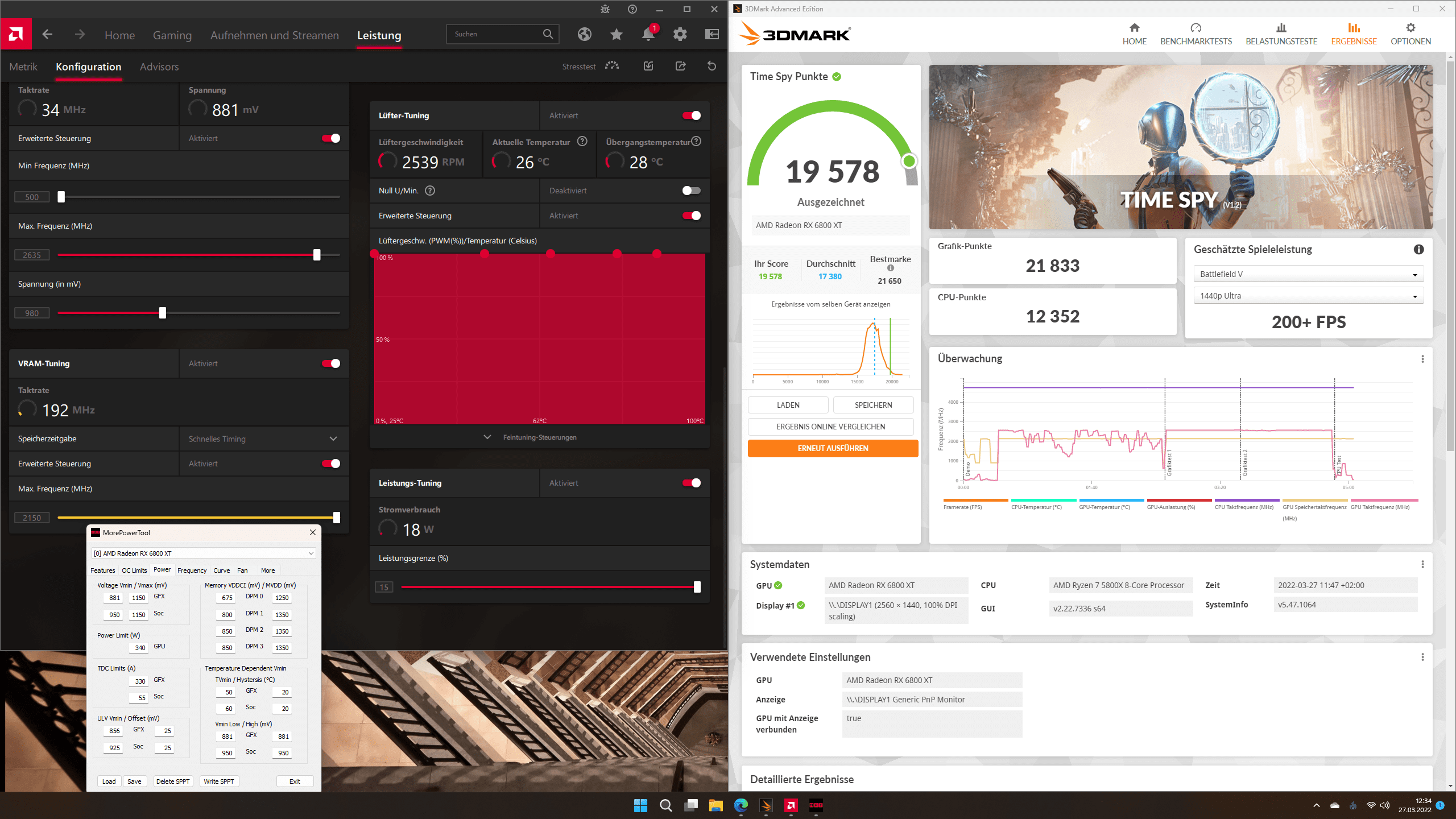Open MorePowerTool GPU selection dropdown
The height and width of the screenshot is (819, 1456).
tap(204, 553)
